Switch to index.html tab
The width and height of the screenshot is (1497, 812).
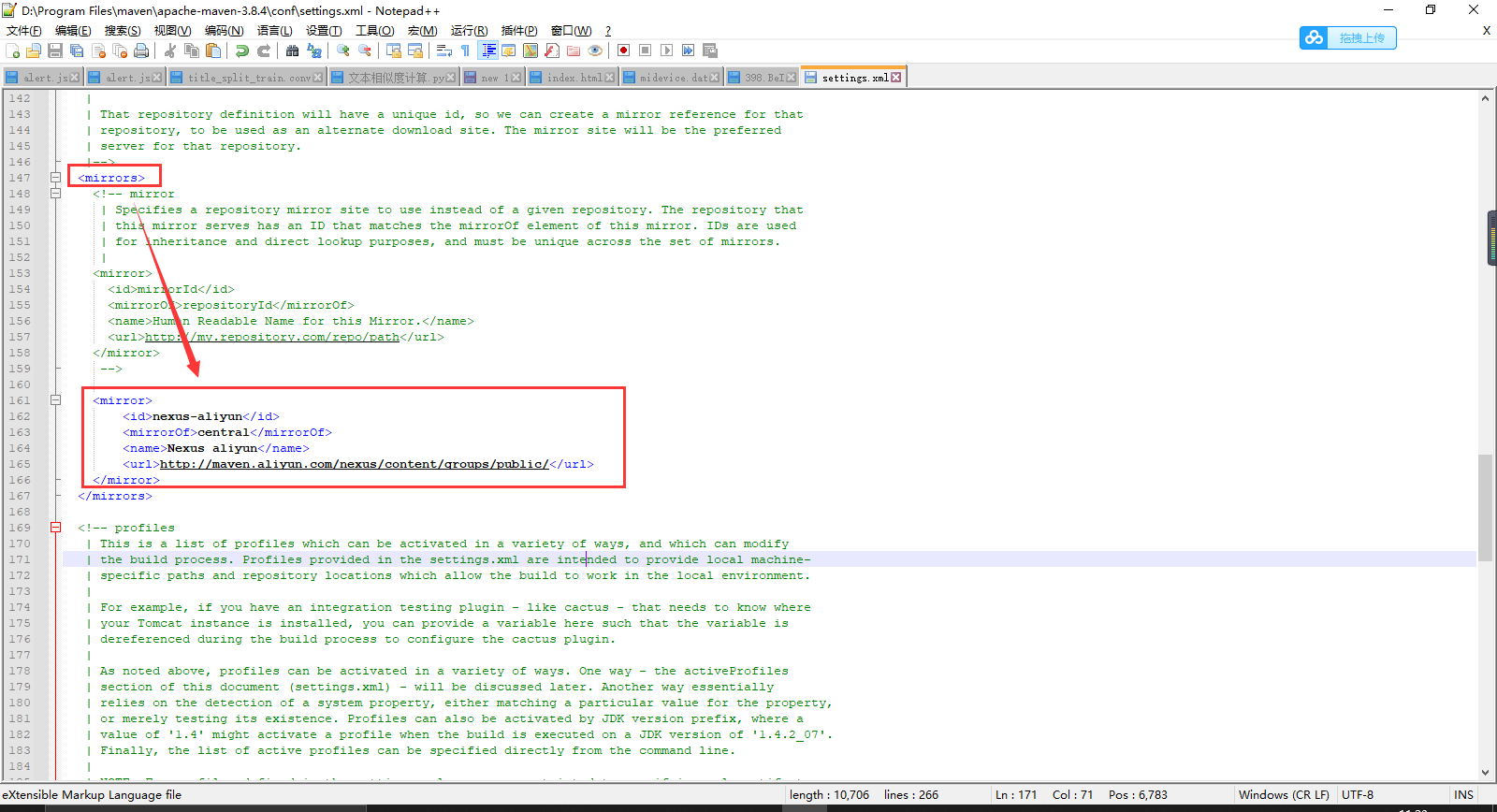(573, 78)
